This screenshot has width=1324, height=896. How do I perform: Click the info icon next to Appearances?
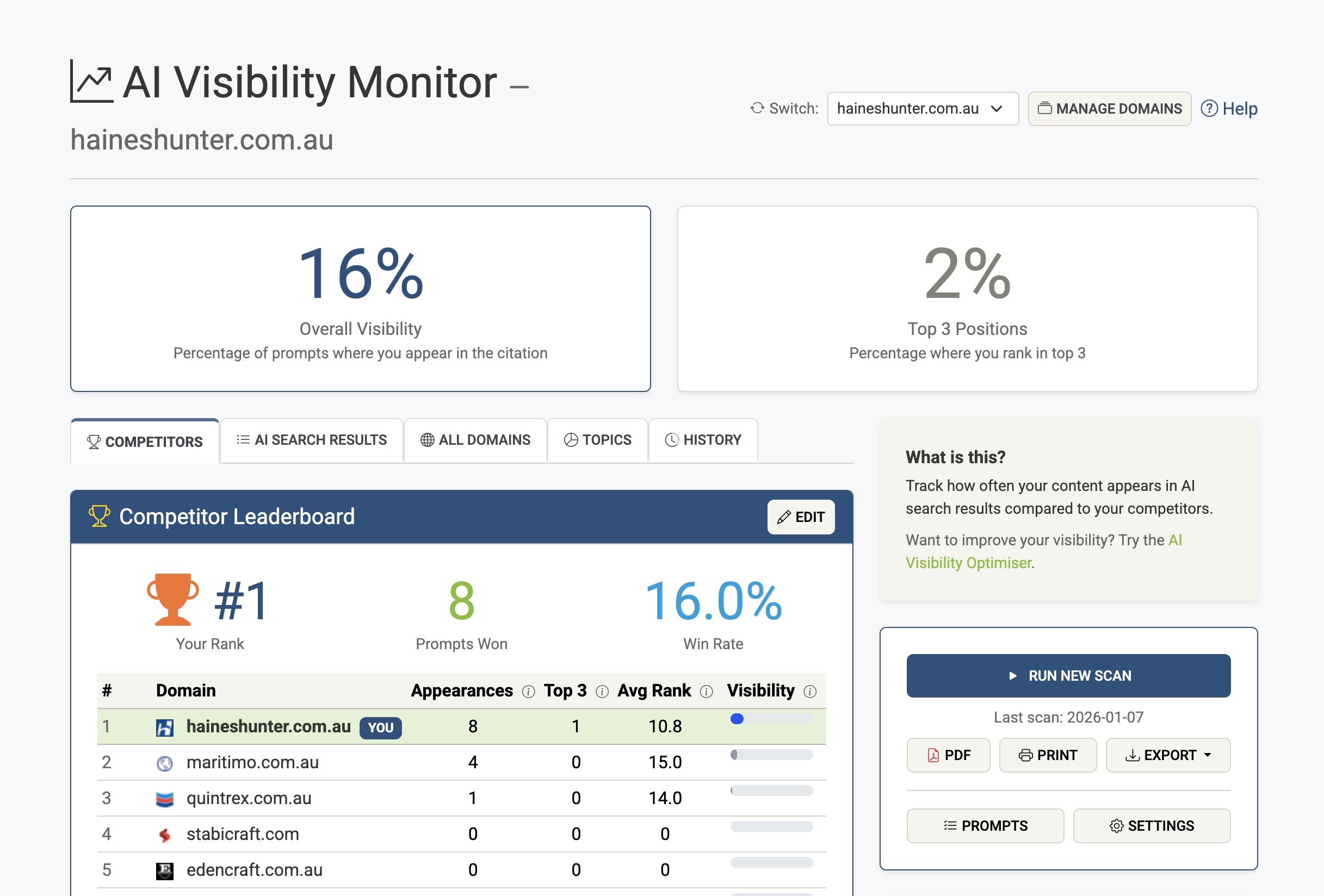pyautogui.click(x=528, y=691)
